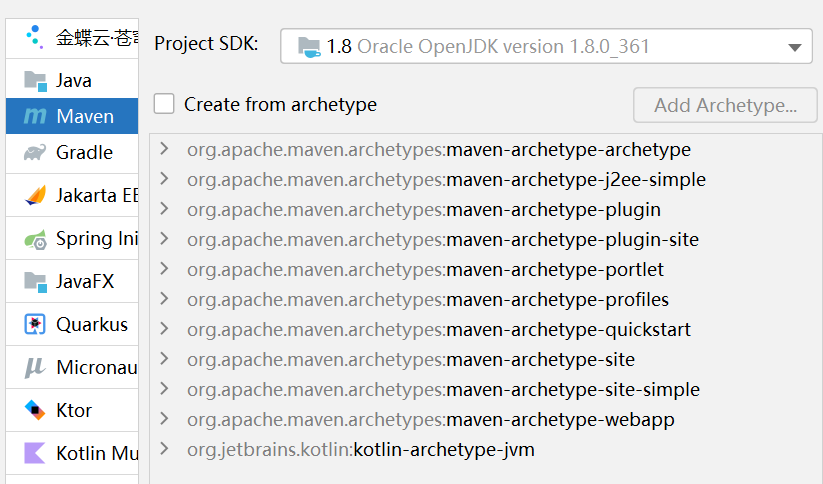The image size is (823, 484).
Task: Click the Maven 'm' icon
Action: [x=35, y=116]
